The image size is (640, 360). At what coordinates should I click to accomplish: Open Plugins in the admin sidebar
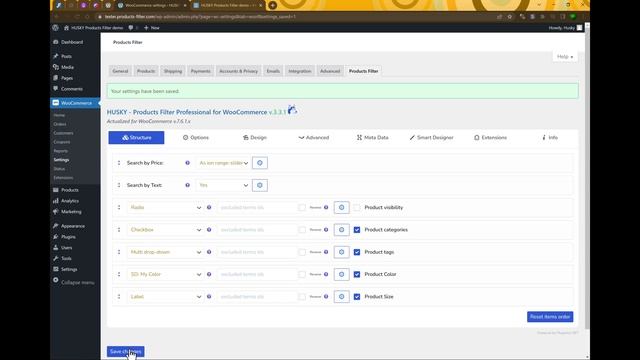point(68,237)
